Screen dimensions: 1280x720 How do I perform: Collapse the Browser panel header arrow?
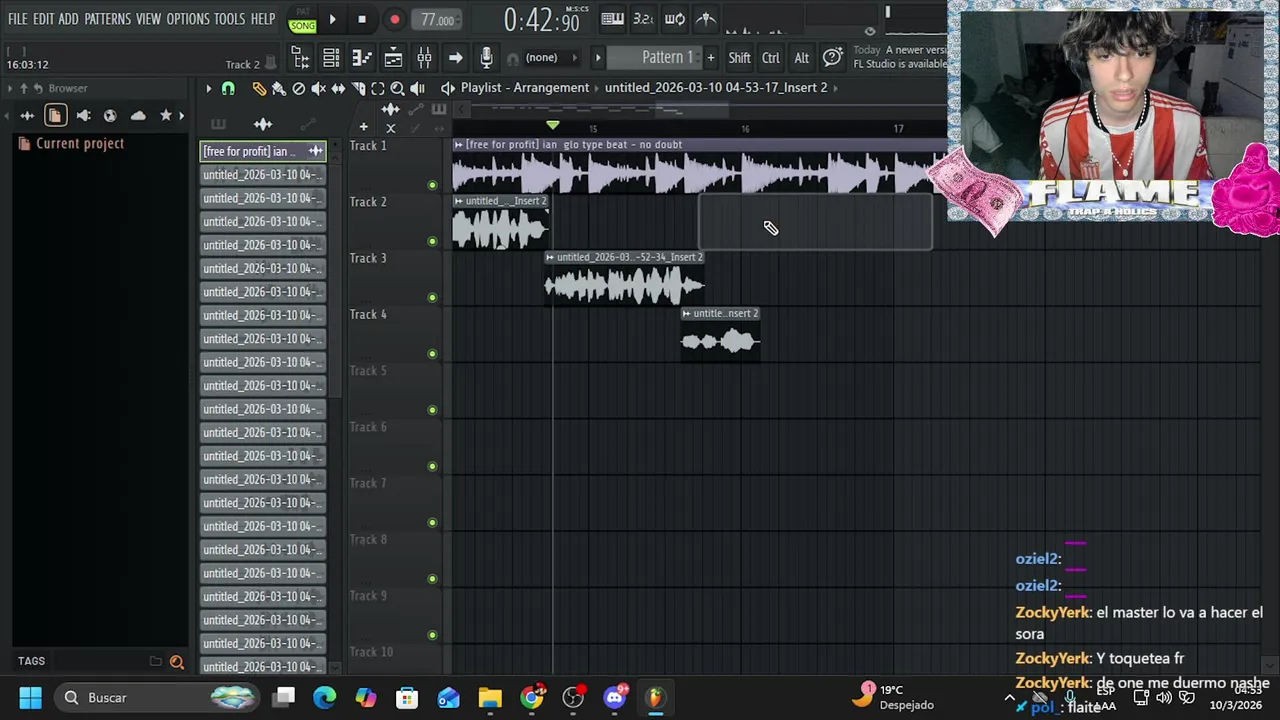[9, 88]
